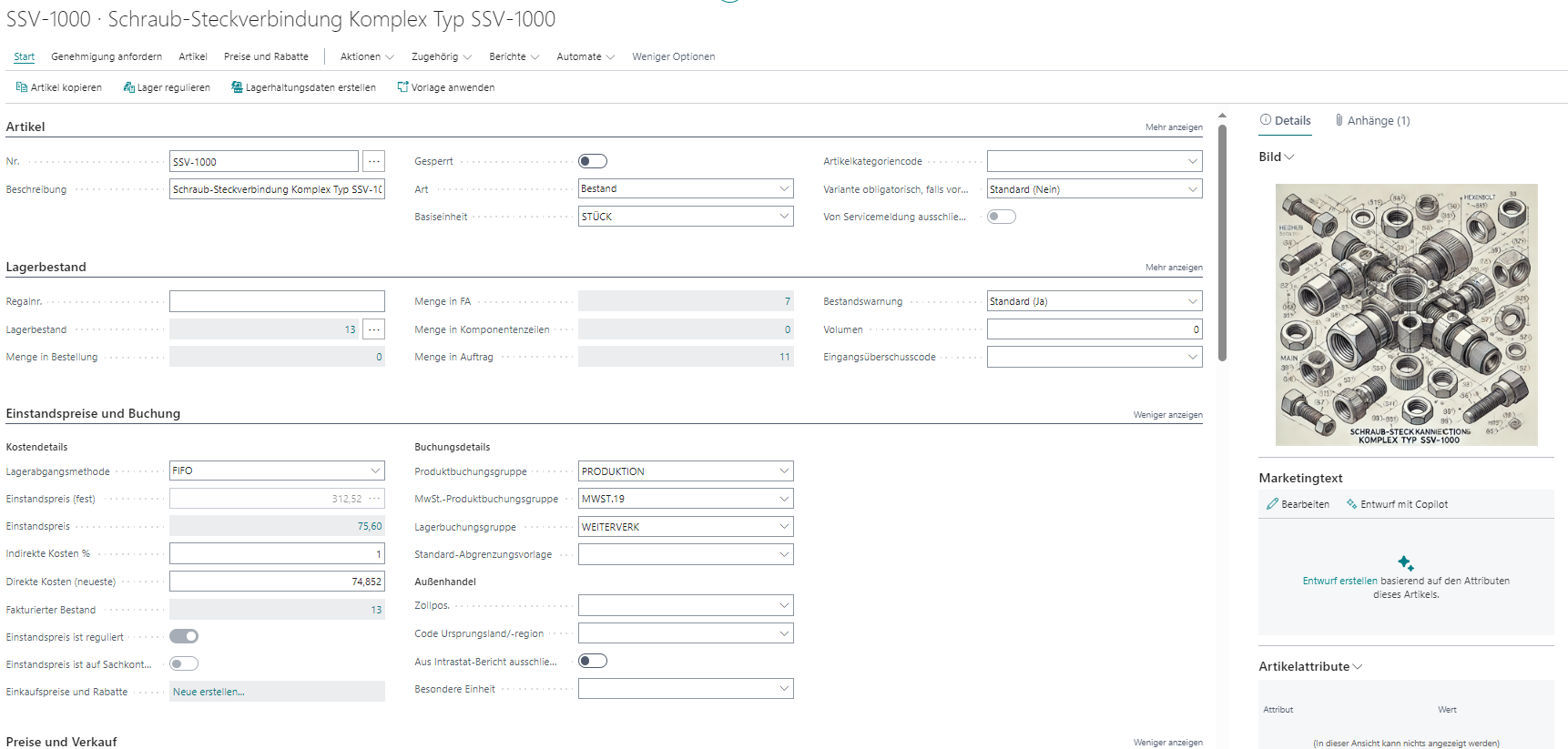Click the Direkte Kosten (neueste) field
1568x749 pixels.
pyautogui.click(x=277, y=582)
